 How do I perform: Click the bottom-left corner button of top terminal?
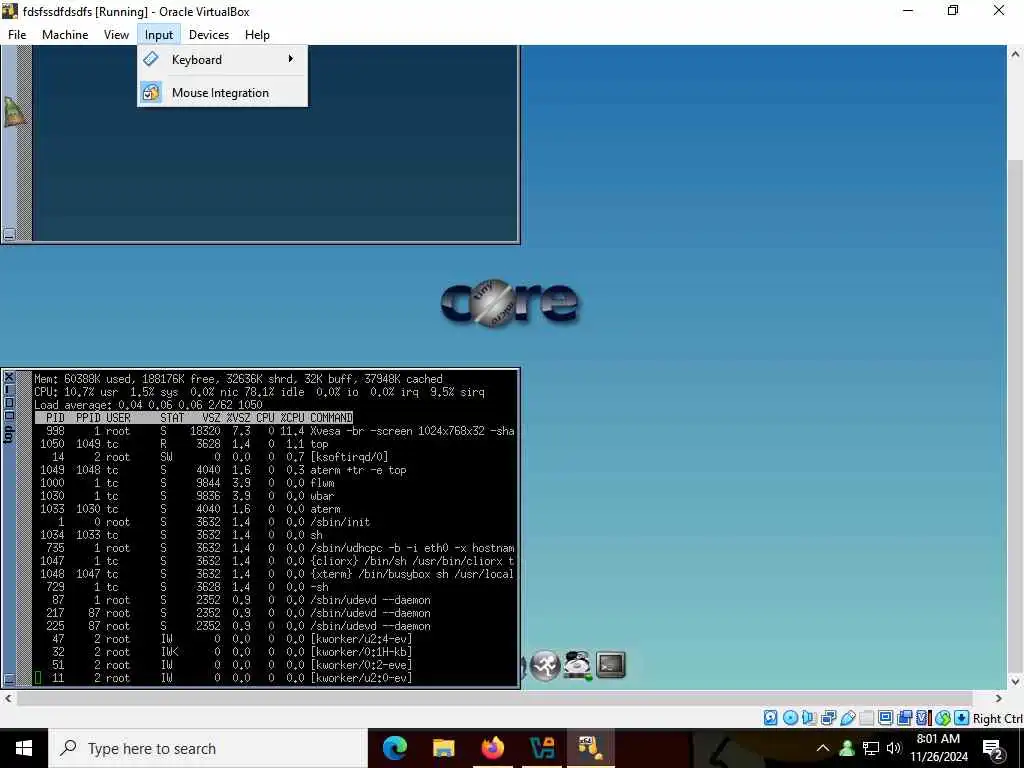coord(9,679)
